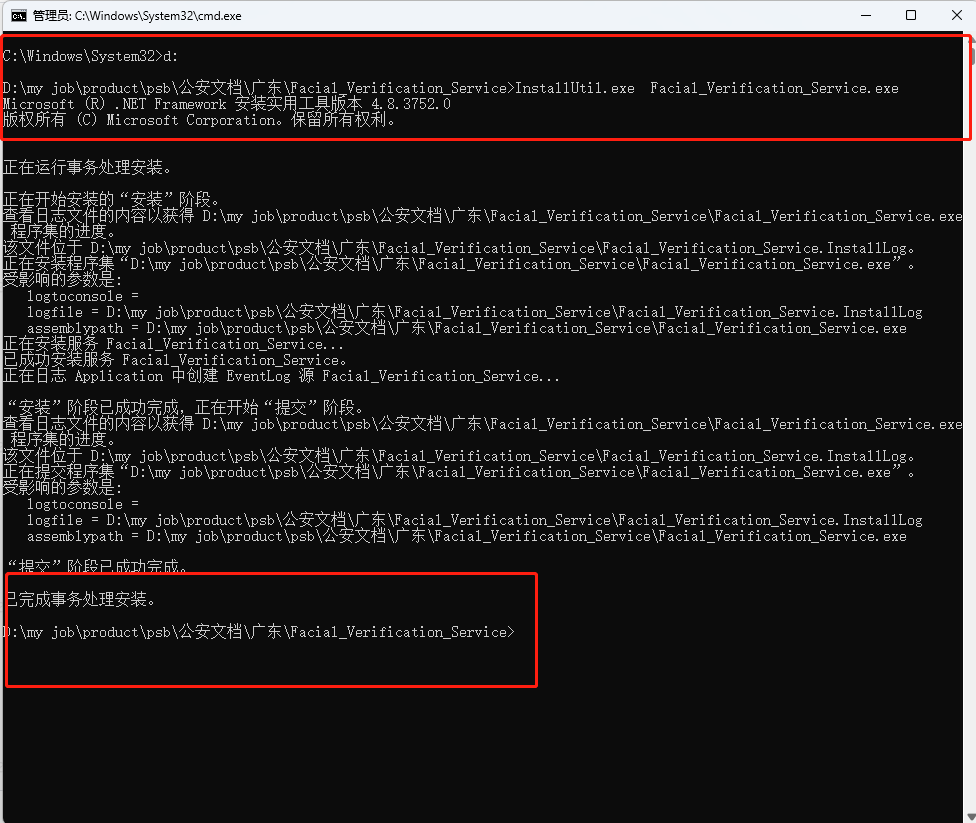
Task: Click the window title '管理员: C:\Windows\System32\cmd.exe'
Action: point(137,16)
